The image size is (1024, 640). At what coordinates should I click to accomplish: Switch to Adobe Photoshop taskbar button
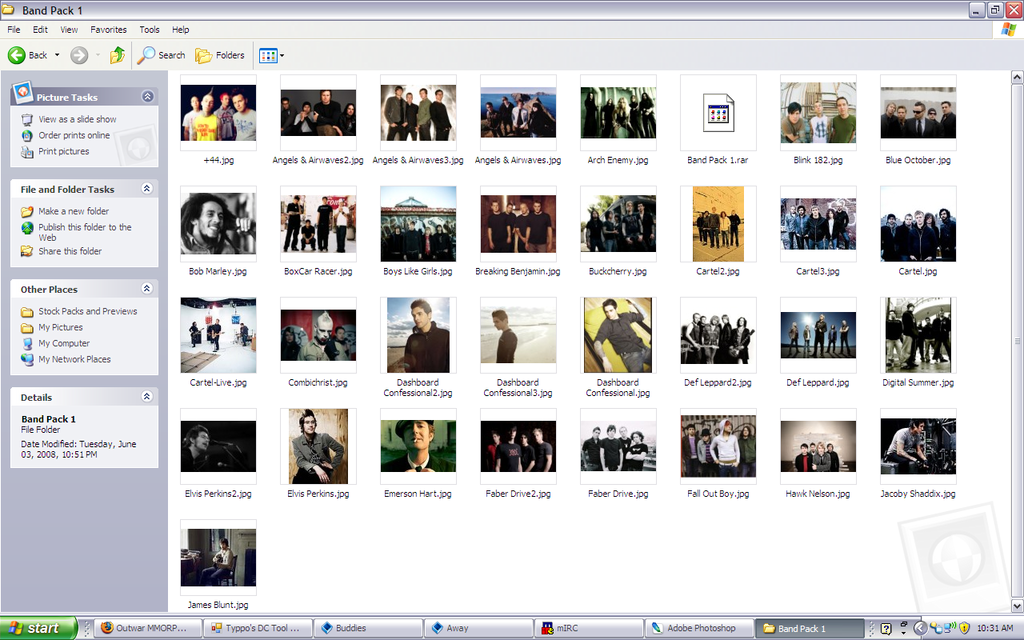(699, 628)
